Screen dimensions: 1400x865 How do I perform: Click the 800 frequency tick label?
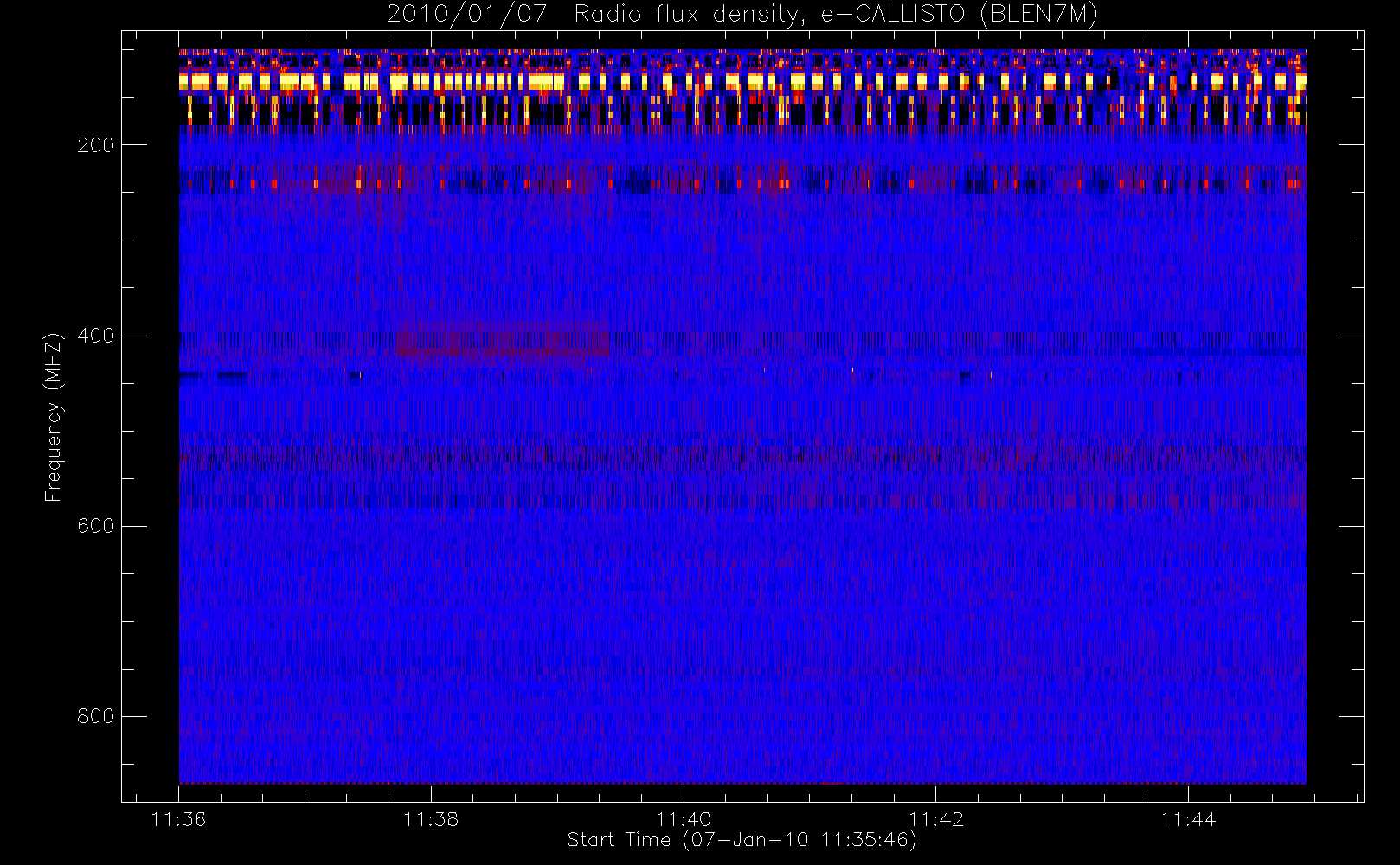coord(96,716)
